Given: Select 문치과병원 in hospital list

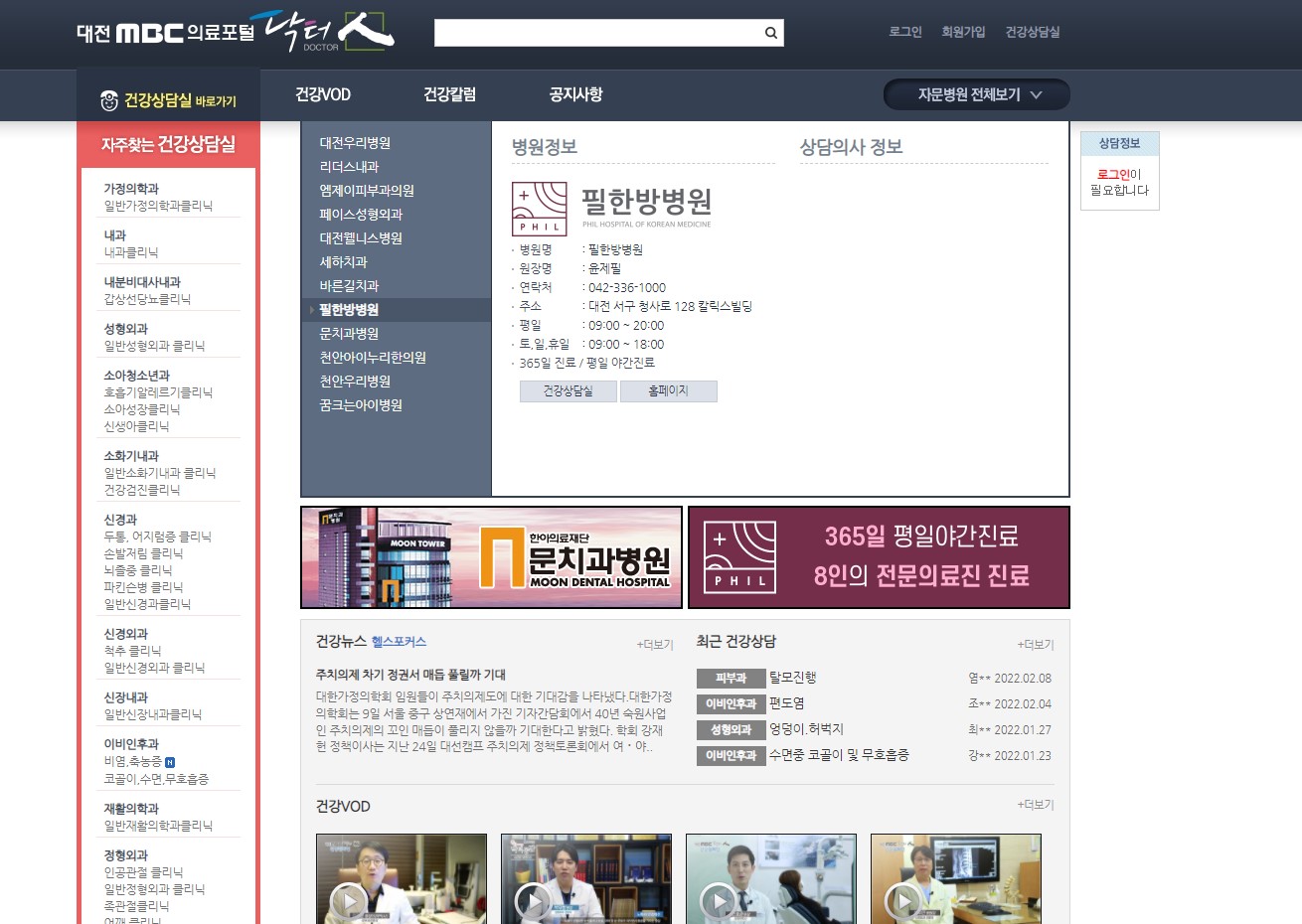Looking at the screenshot, I should [x=349, y=334].
